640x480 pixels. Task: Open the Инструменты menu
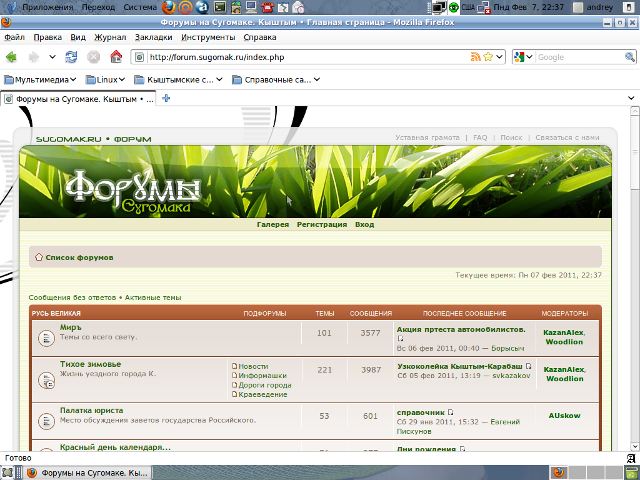[208, 37]
